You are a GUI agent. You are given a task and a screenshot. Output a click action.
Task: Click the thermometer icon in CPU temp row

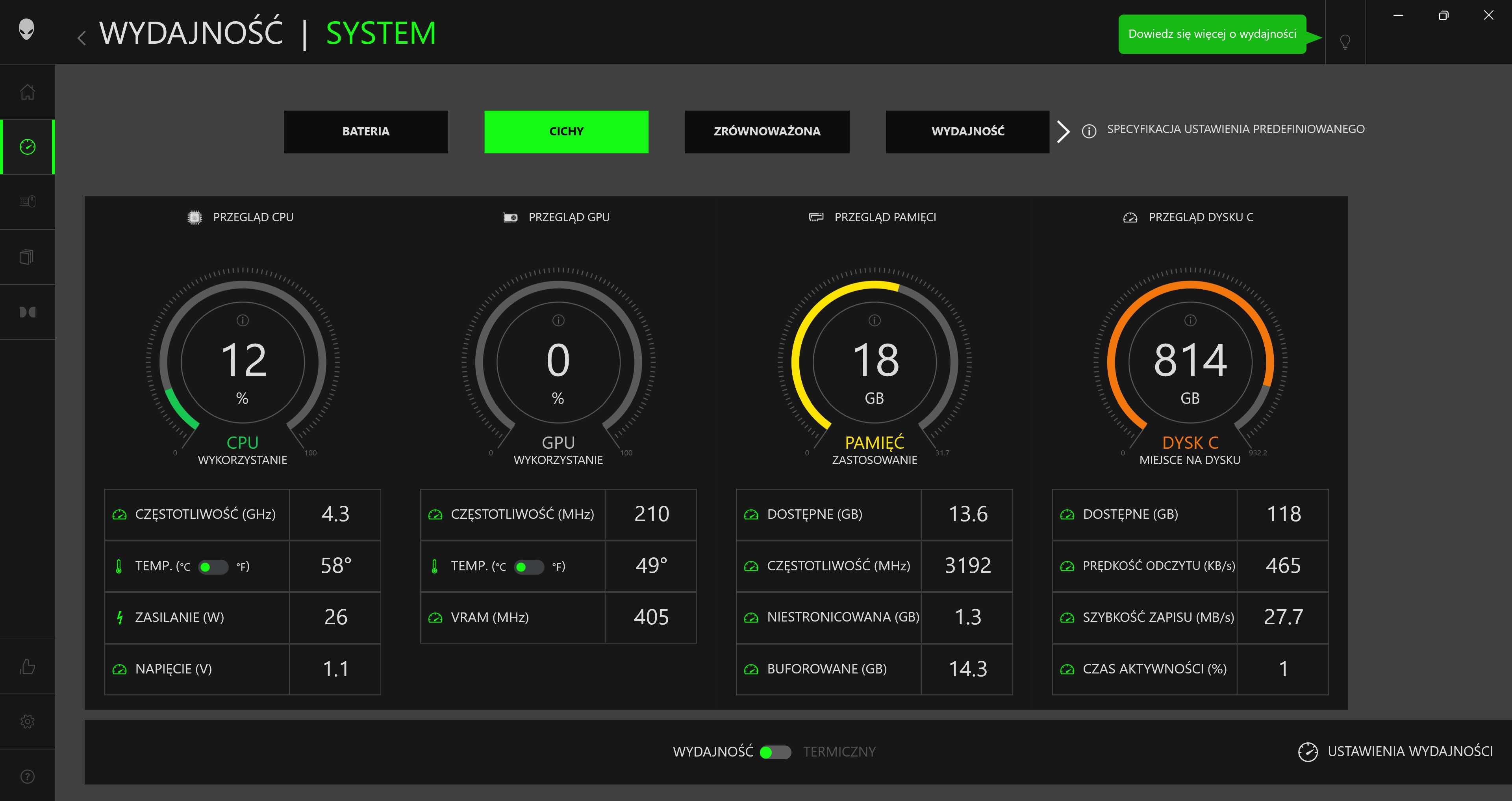119,566
